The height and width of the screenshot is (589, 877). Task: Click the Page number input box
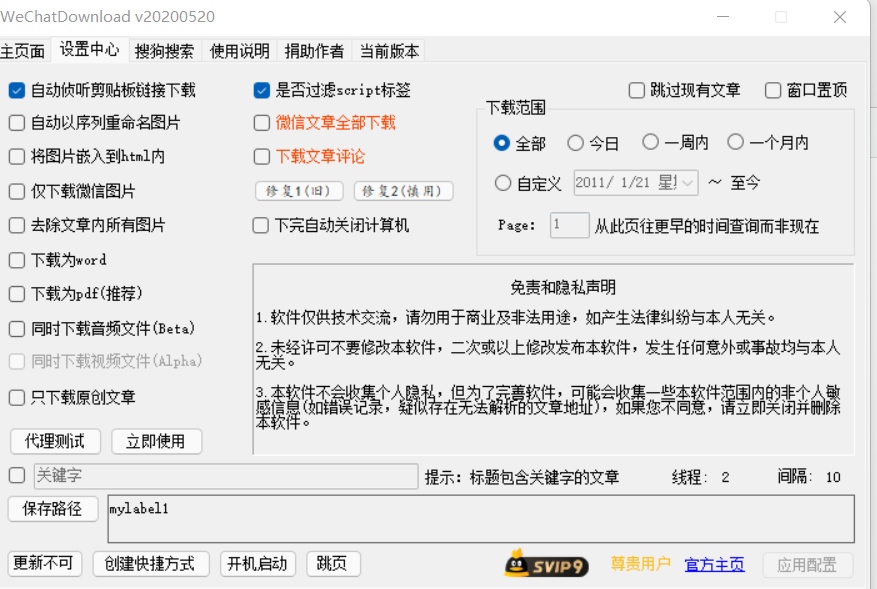[x=569, y=225]
